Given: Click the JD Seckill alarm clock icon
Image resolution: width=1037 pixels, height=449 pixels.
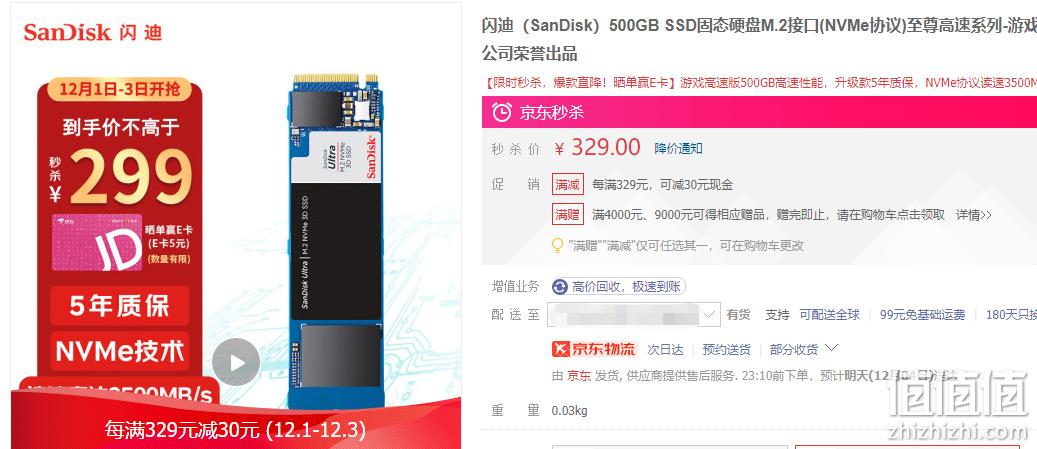Looking at the screenshot, I should [x=501, y=112].
